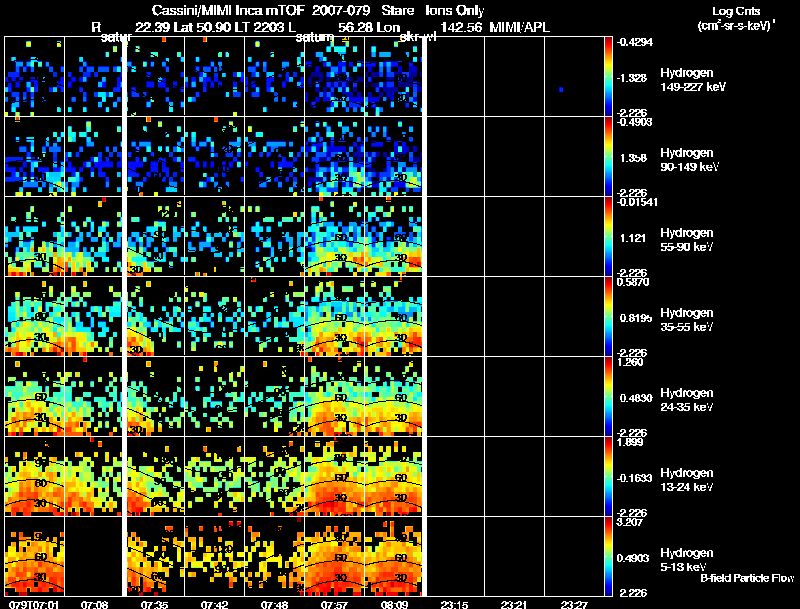Viewport: 800px width, 609px height.
Task: Click the Hydrogen 149-227 keV color bar
Action: [x=608, y=77]
